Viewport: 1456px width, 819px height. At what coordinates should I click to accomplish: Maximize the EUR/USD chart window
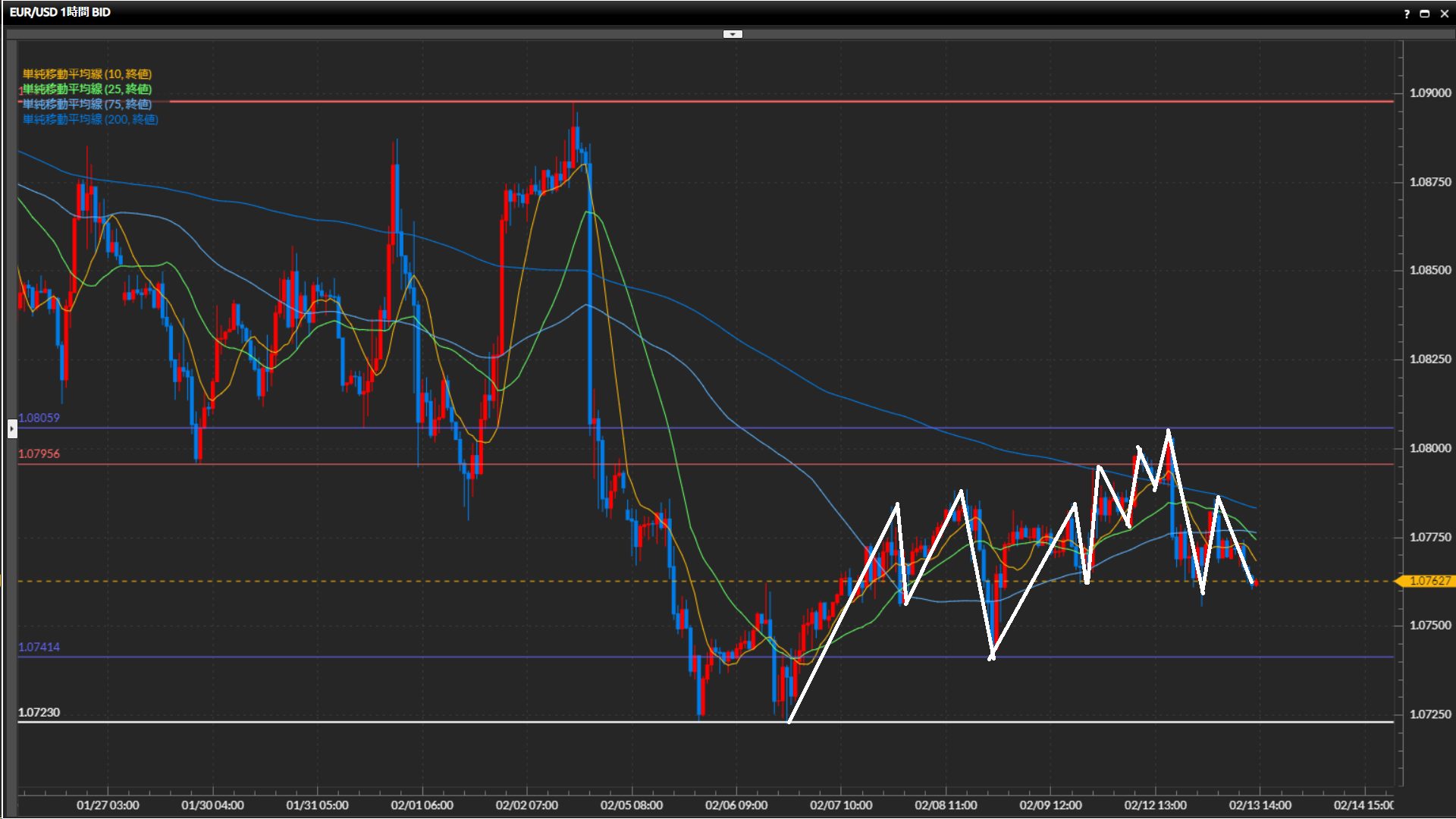click(1424, 14)
